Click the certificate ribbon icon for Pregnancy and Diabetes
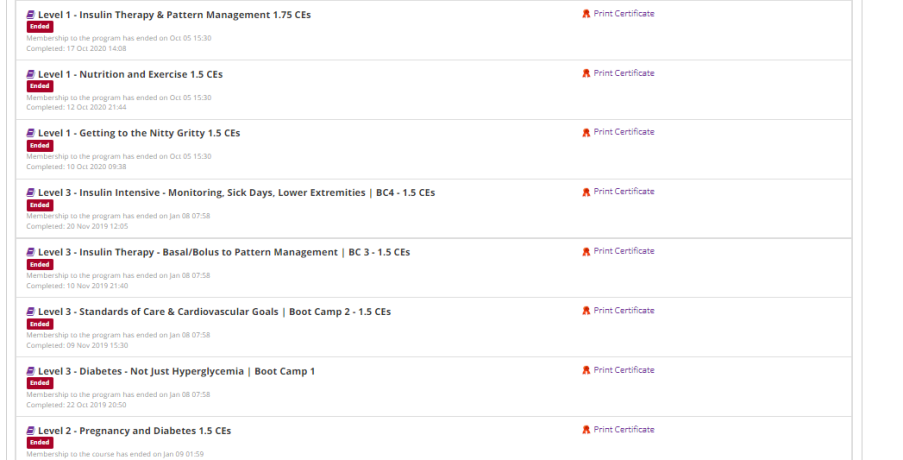903x460 pixels. pos(586,430)
